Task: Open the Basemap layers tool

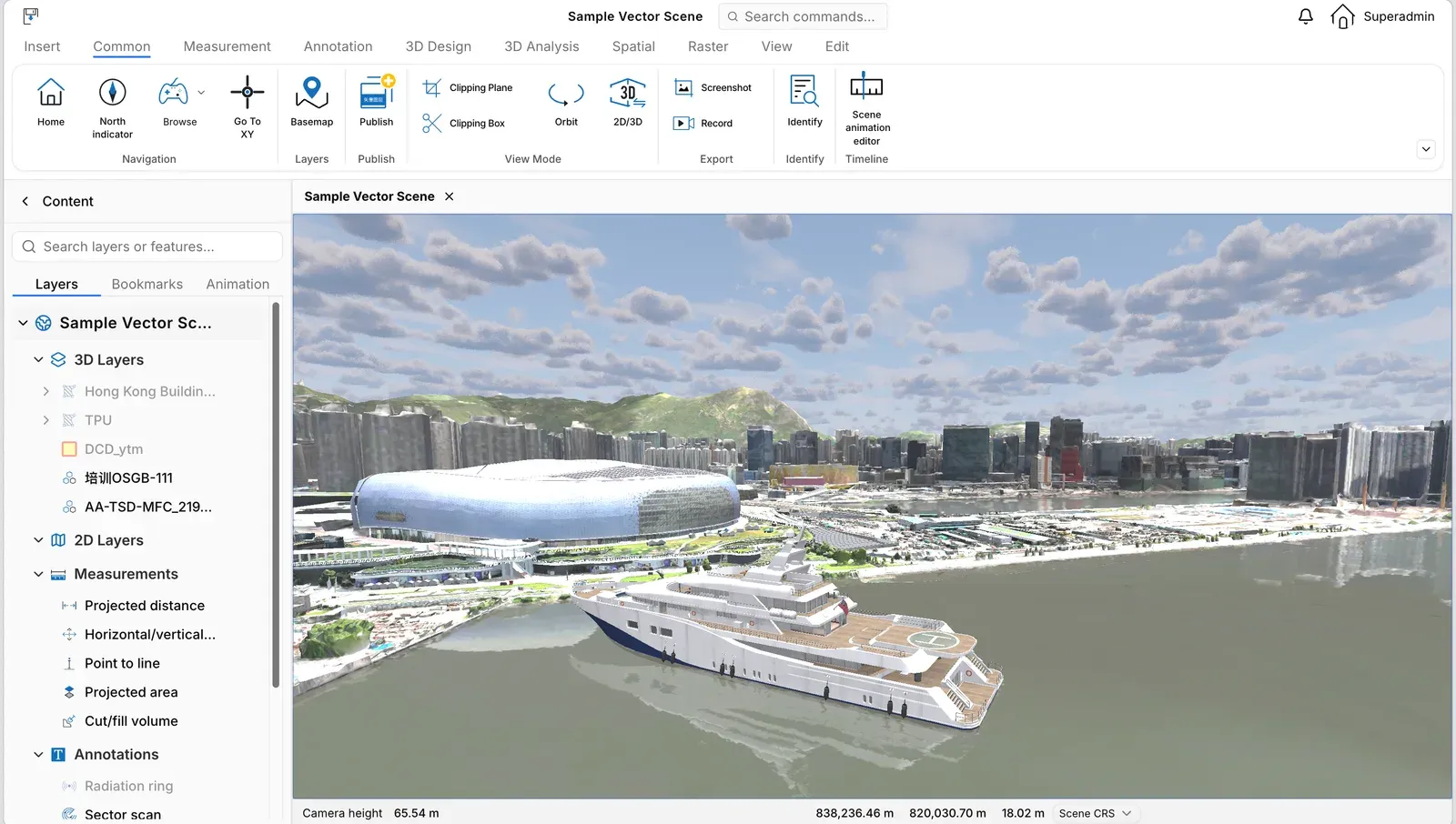Action: [x=311, y=93]
